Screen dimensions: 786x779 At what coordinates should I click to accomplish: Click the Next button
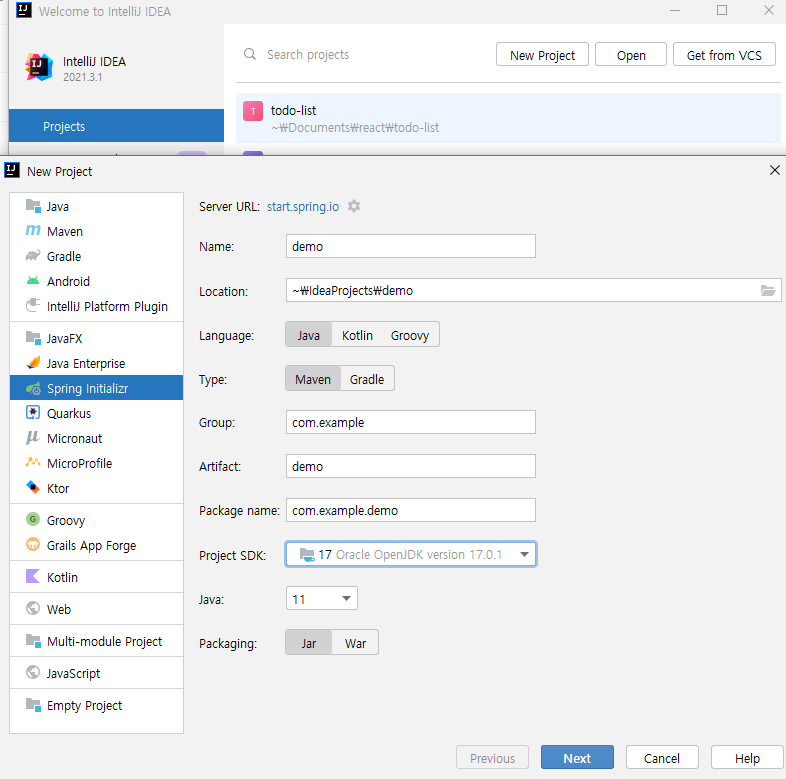tap(577, 757)
